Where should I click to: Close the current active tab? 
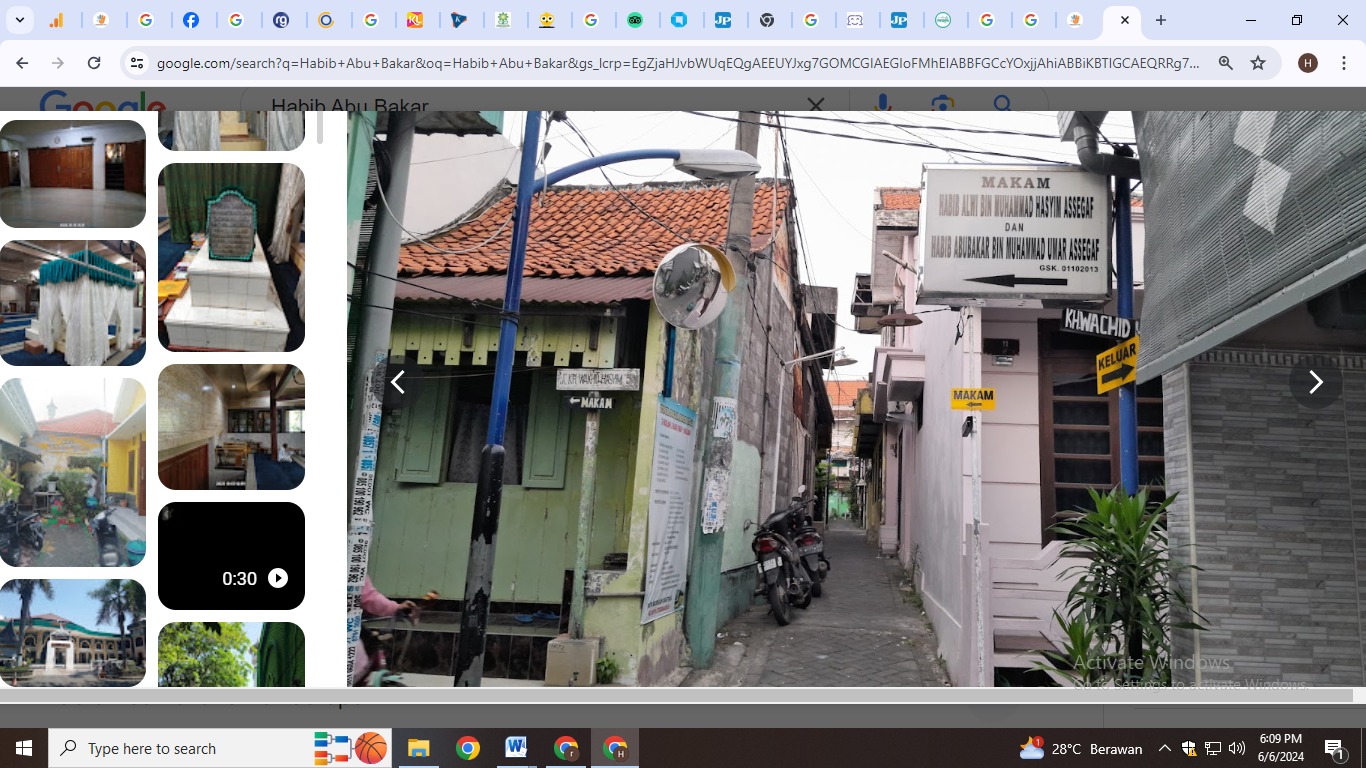[x=1124, y=20]
